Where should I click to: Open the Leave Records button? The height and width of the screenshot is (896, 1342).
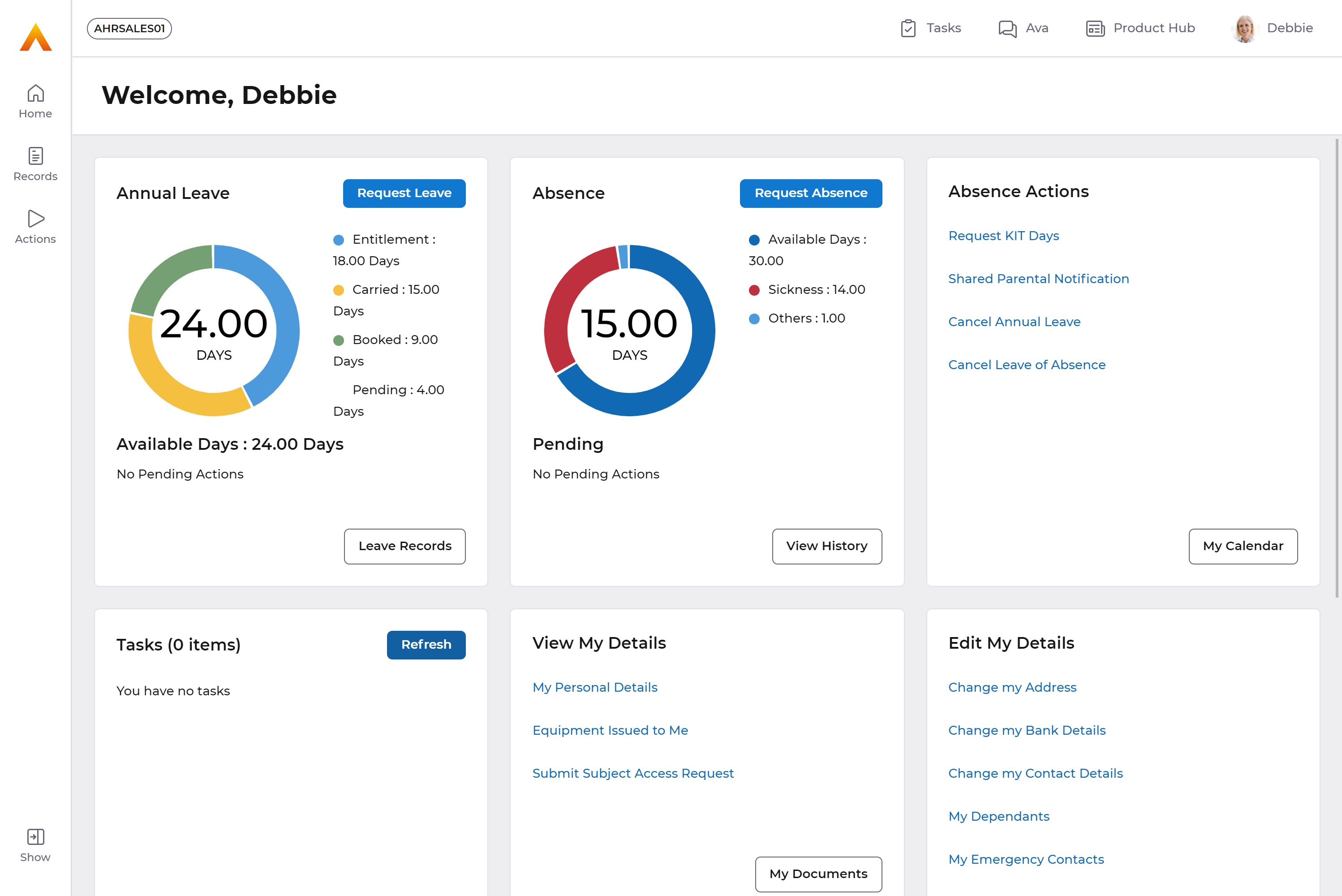404,546
